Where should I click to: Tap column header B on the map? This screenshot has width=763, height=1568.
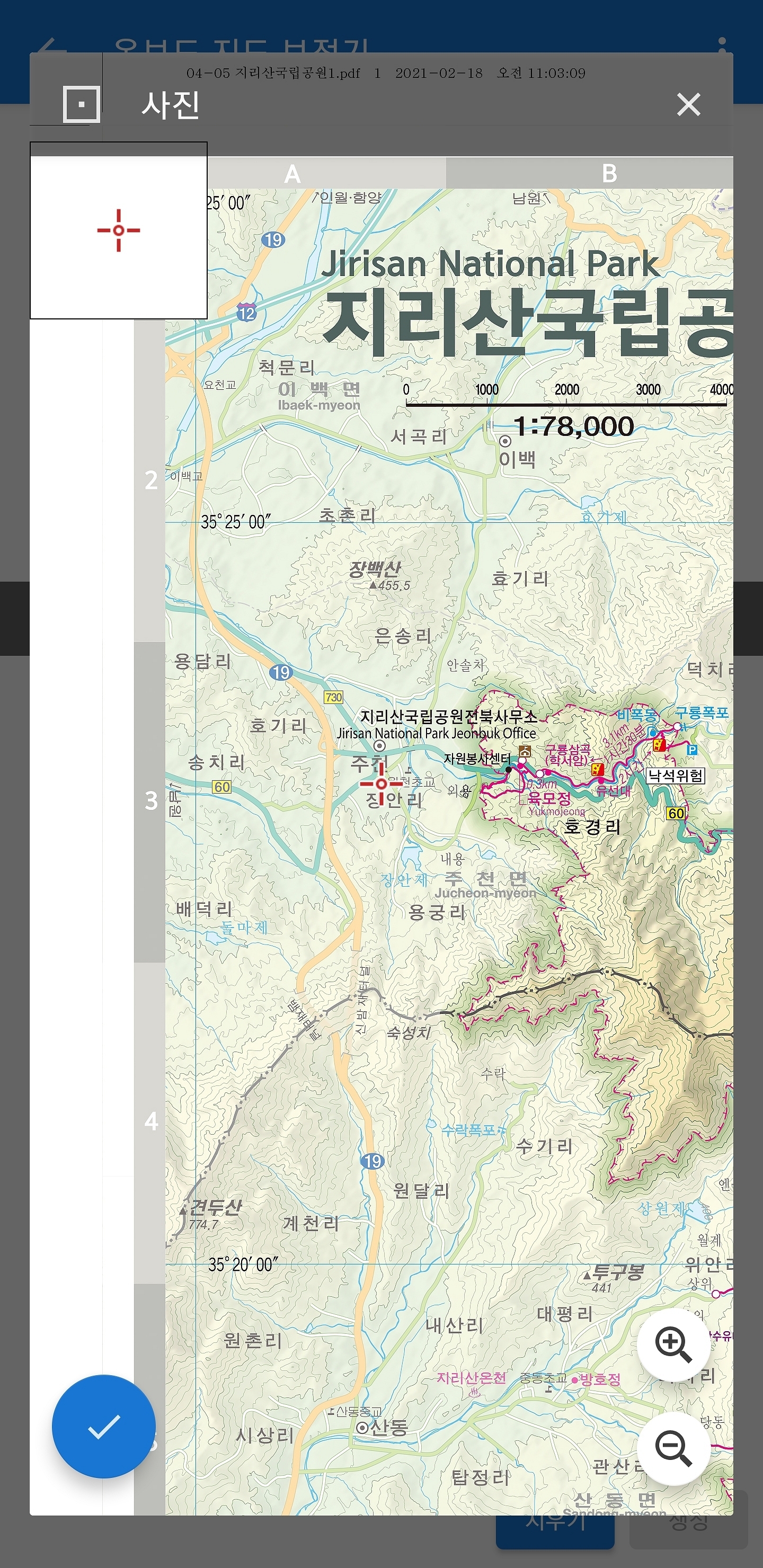pos(609,174)
